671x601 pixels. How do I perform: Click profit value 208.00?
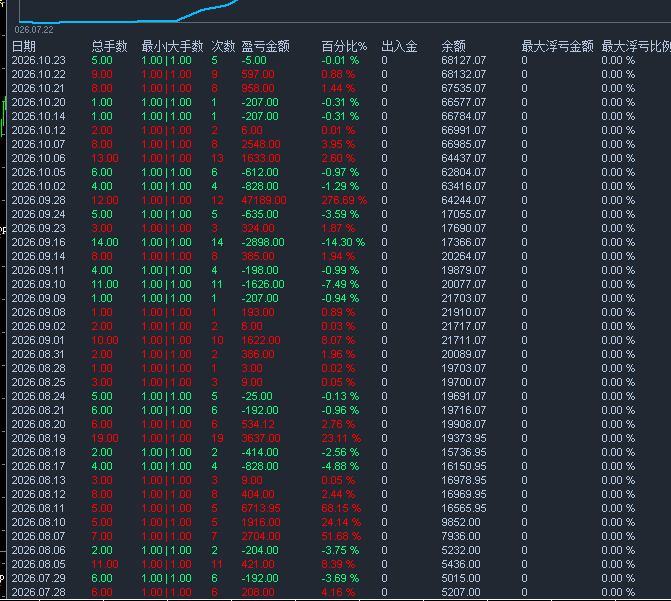click(x=258, y=592)
